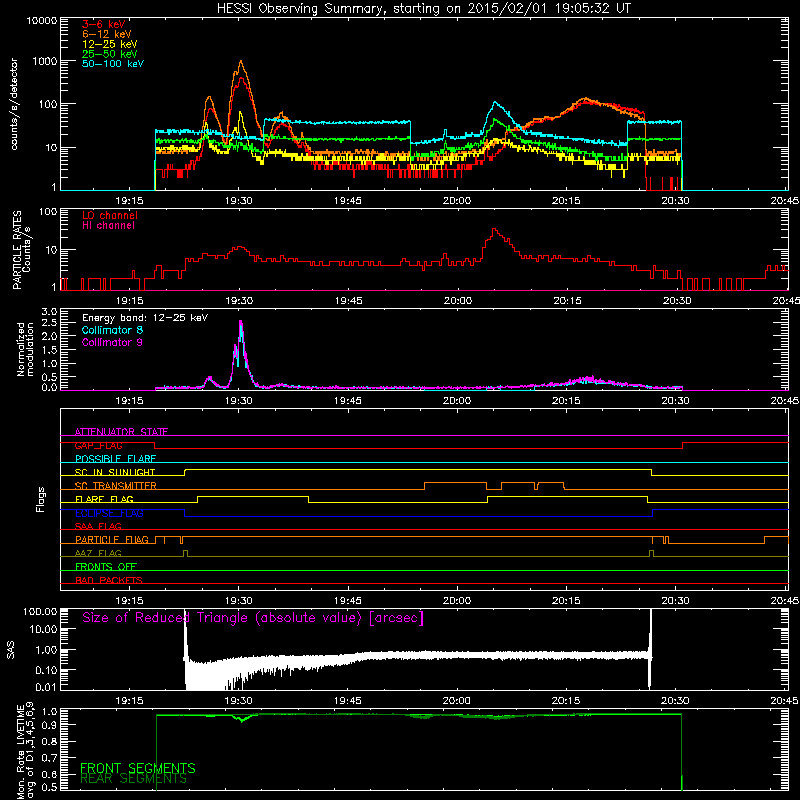Select the AAZ FLAG label
Image resolution: width=800 pixels, height=800 pixels.
coord(98,553)
